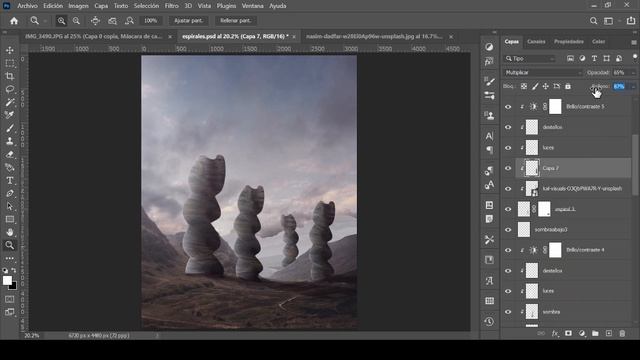Image resolution: width=640 pixels, height=360 pixels.
Task: Close the espirales.psd document tab
Action: click(294, 37)
